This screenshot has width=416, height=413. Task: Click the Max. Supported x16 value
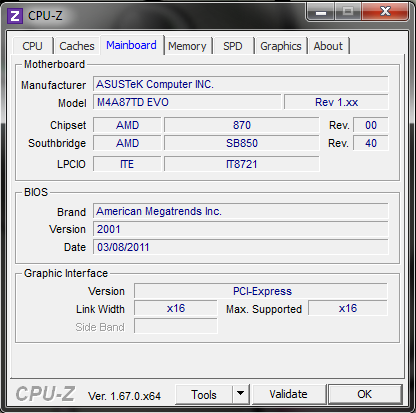pyautogui.click(x=348, y=308)
